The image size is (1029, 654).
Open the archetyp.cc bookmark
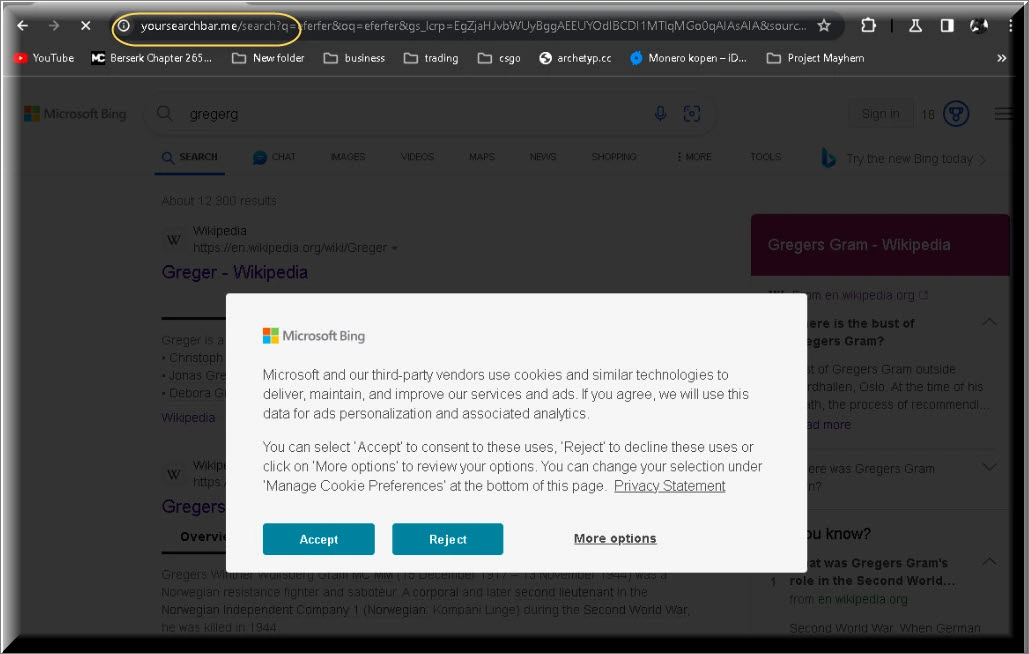pyautogui.click(x=575, y=58)
